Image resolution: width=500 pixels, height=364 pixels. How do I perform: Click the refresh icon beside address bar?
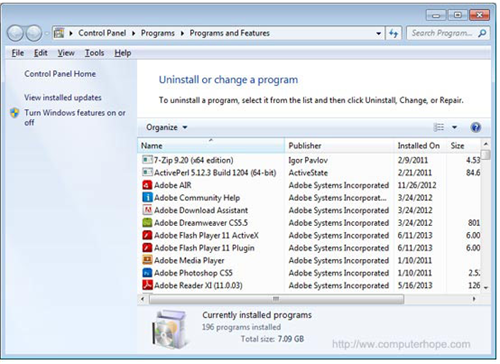coord(394,33)
